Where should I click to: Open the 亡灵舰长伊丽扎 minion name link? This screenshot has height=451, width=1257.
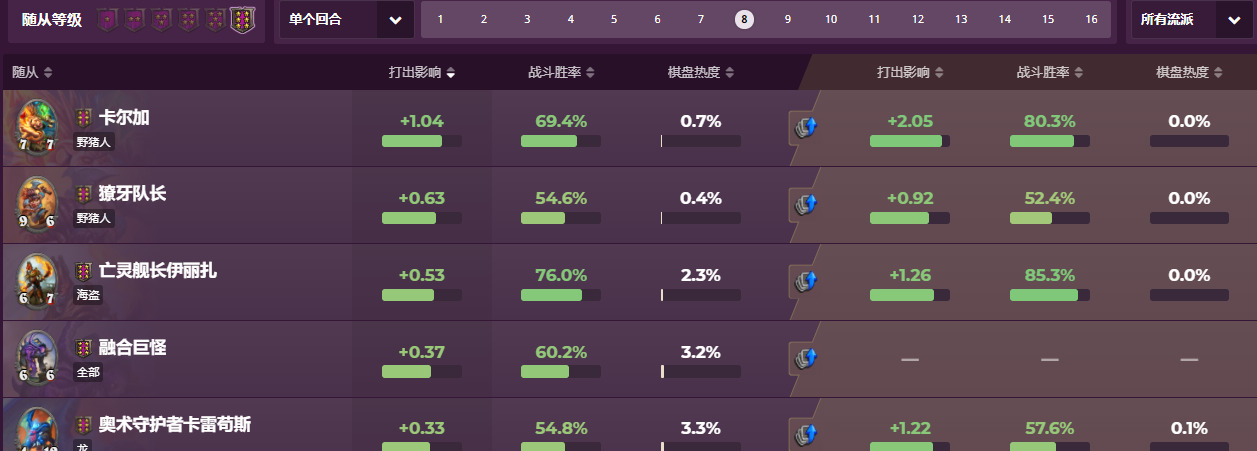157,270
